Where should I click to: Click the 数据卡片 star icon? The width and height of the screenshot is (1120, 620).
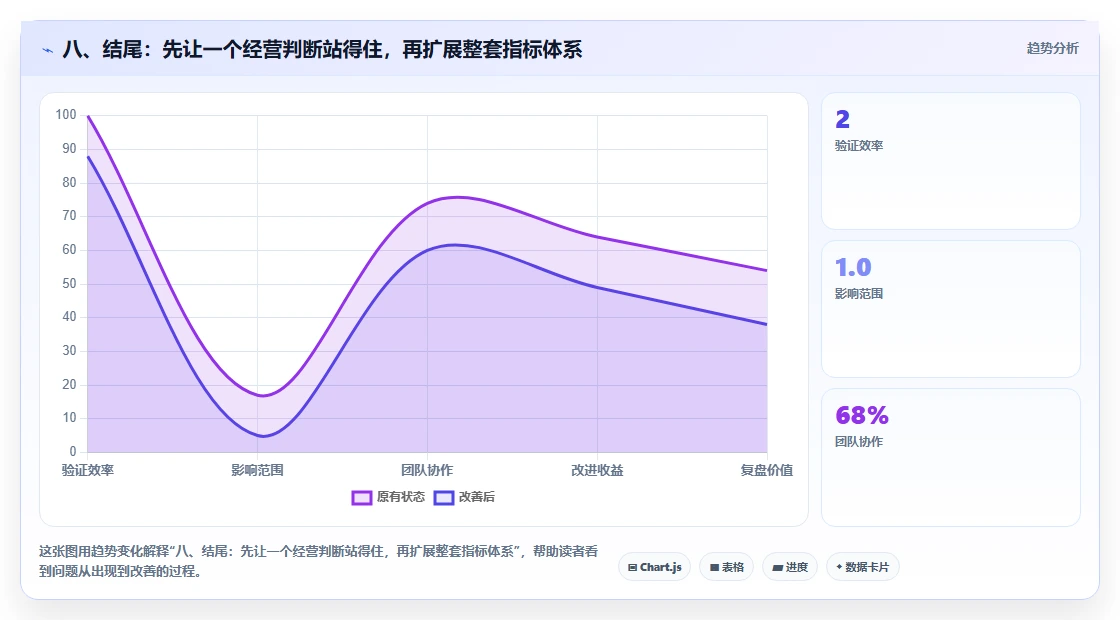(839, 567)
